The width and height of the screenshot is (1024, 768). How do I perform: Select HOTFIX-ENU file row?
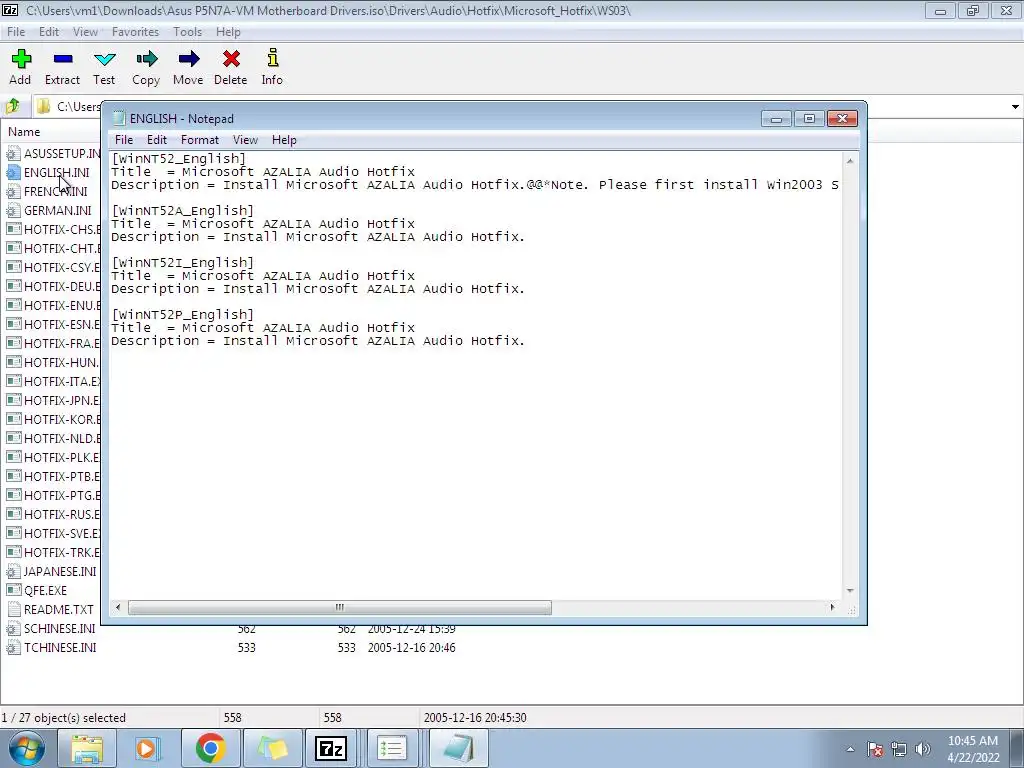coord(52,305)
